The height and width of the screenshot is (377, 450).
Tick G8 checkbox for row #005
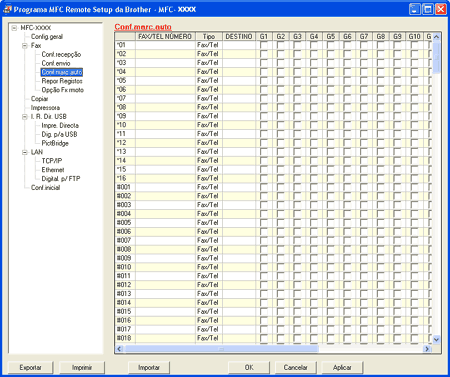click(x=380, y=223)
